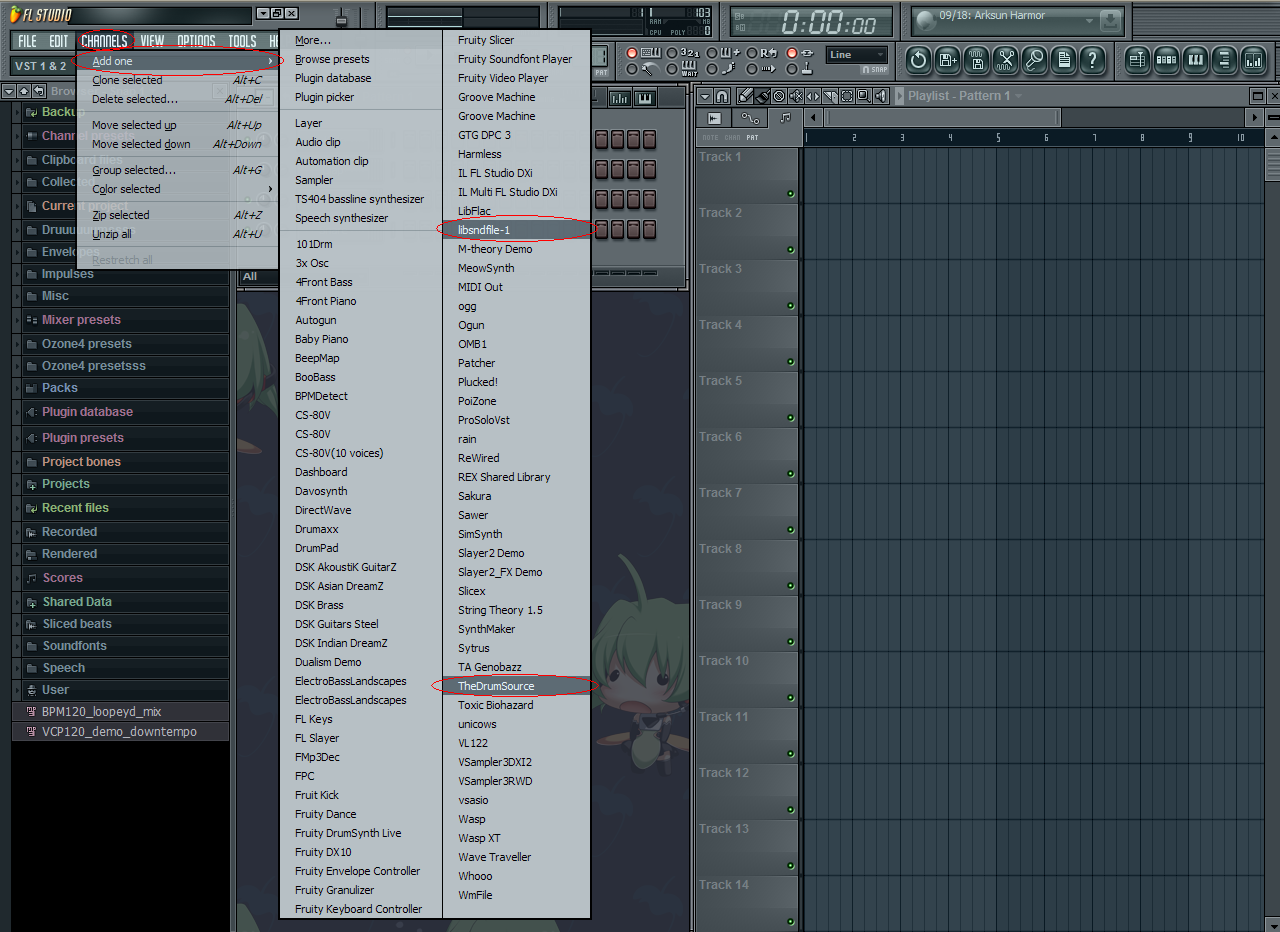The width and height of the screenshot is (1280, 932).
Task: Click the save new version icon
Action: [x=948, y=60]
